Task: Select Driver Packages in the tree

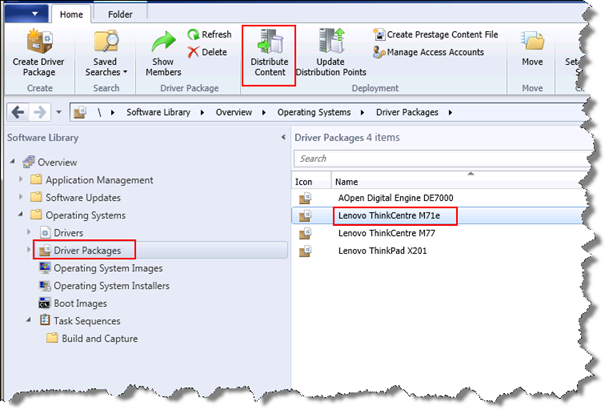Action: coord(87,251)
